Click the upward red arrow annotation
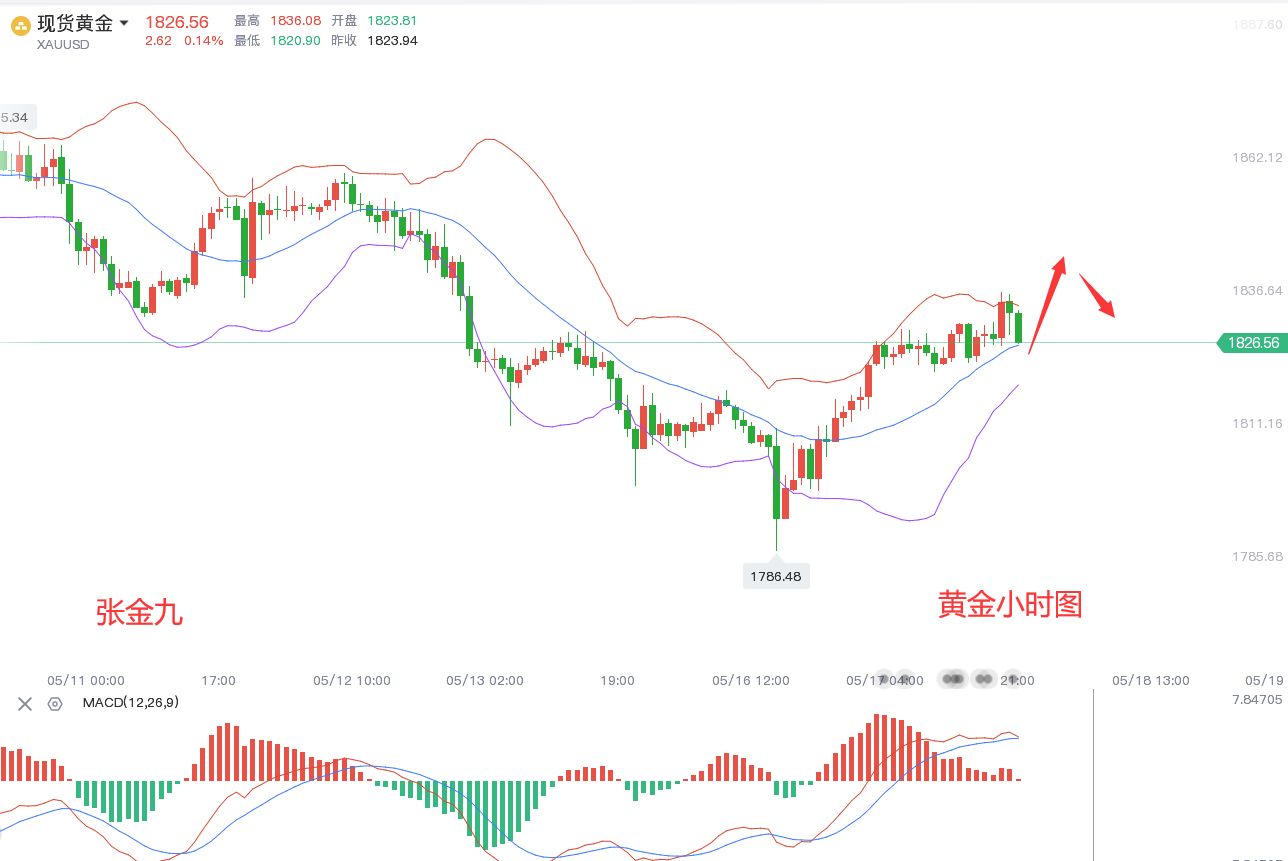The image size is (1288, 861). click(1047, 304)
